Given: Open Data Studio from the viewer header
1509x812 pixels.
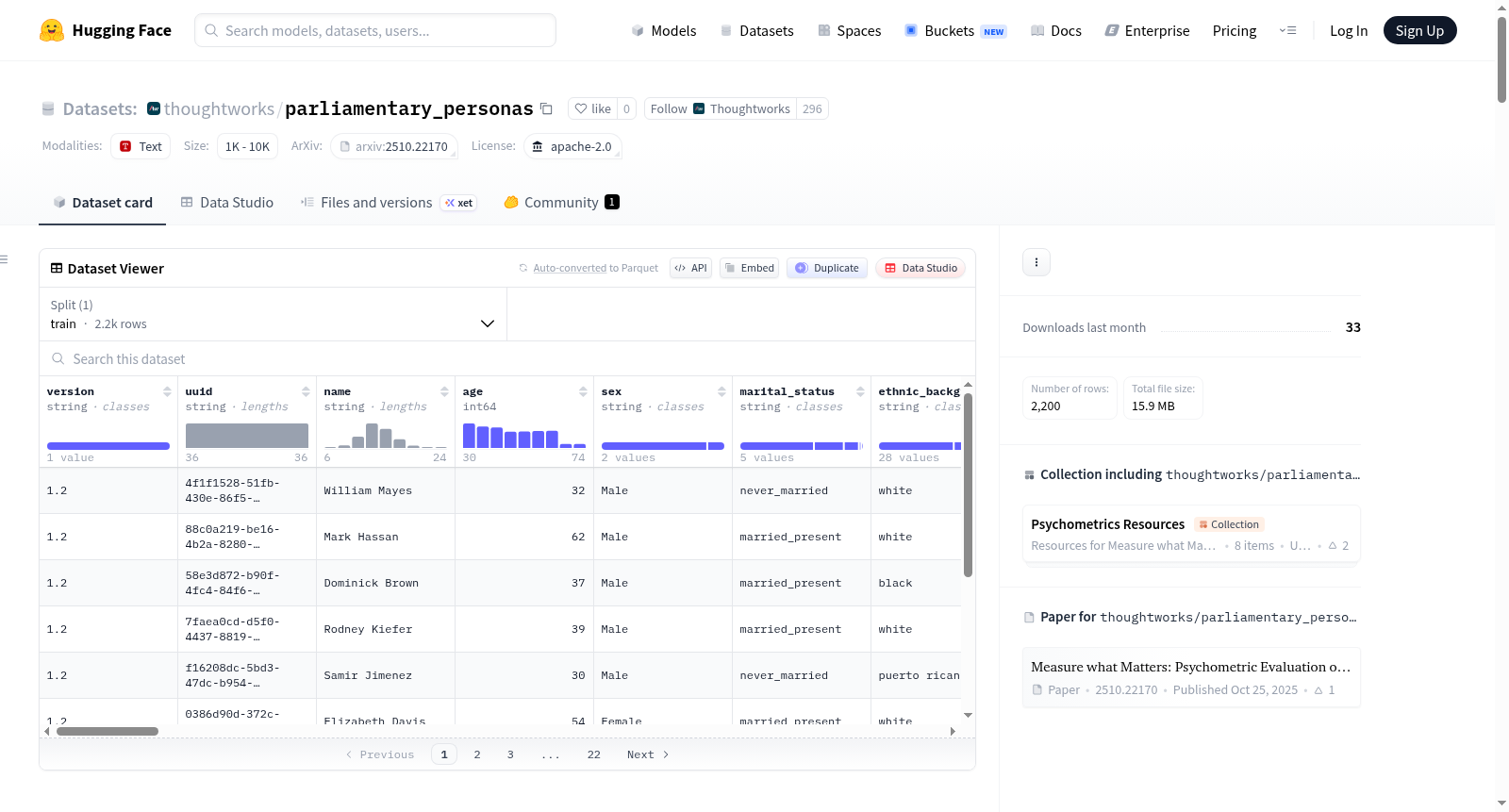Looking at the screenshot, I should tap(920, 268).
